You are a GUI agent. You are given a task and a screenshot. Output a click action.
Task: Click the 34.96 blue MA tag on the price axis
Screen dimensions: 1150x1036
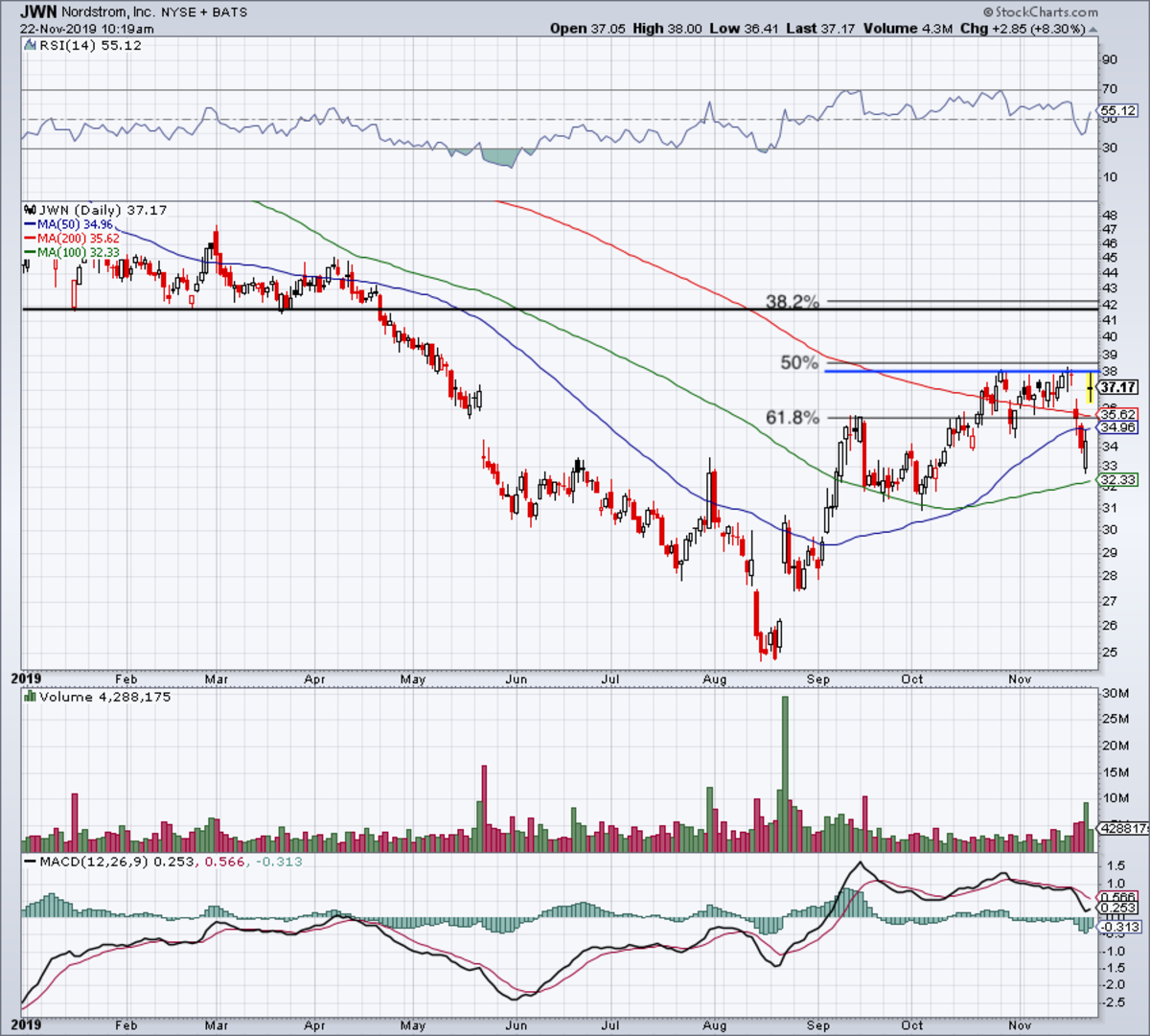1118,427
